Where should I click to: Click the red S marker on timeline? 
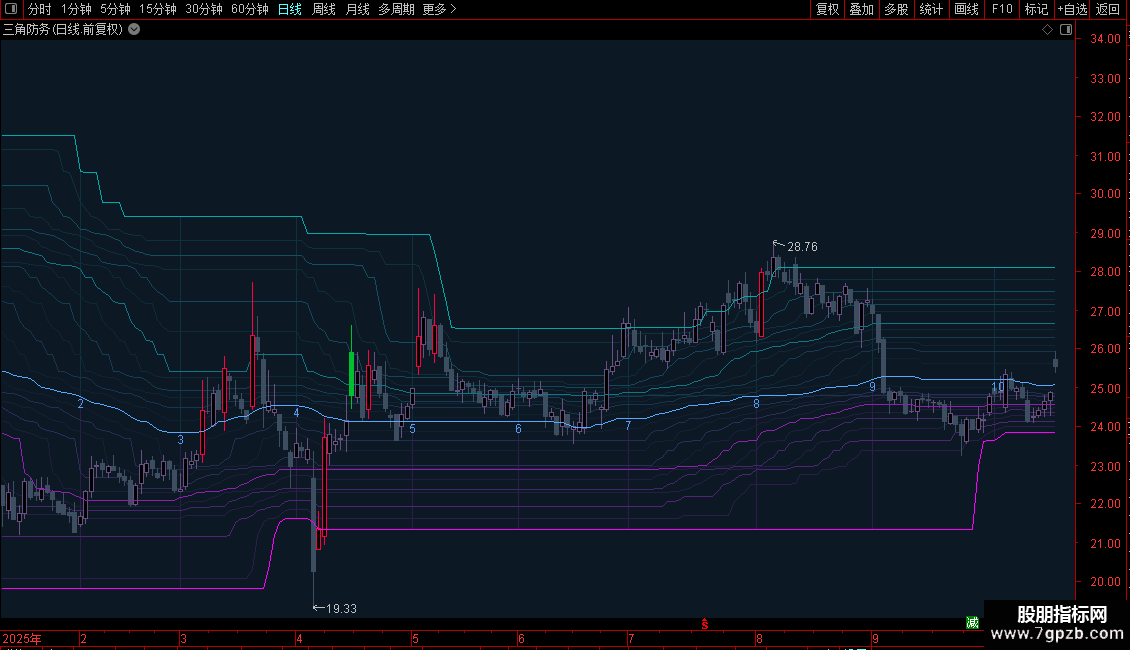[x=704, y=624]
